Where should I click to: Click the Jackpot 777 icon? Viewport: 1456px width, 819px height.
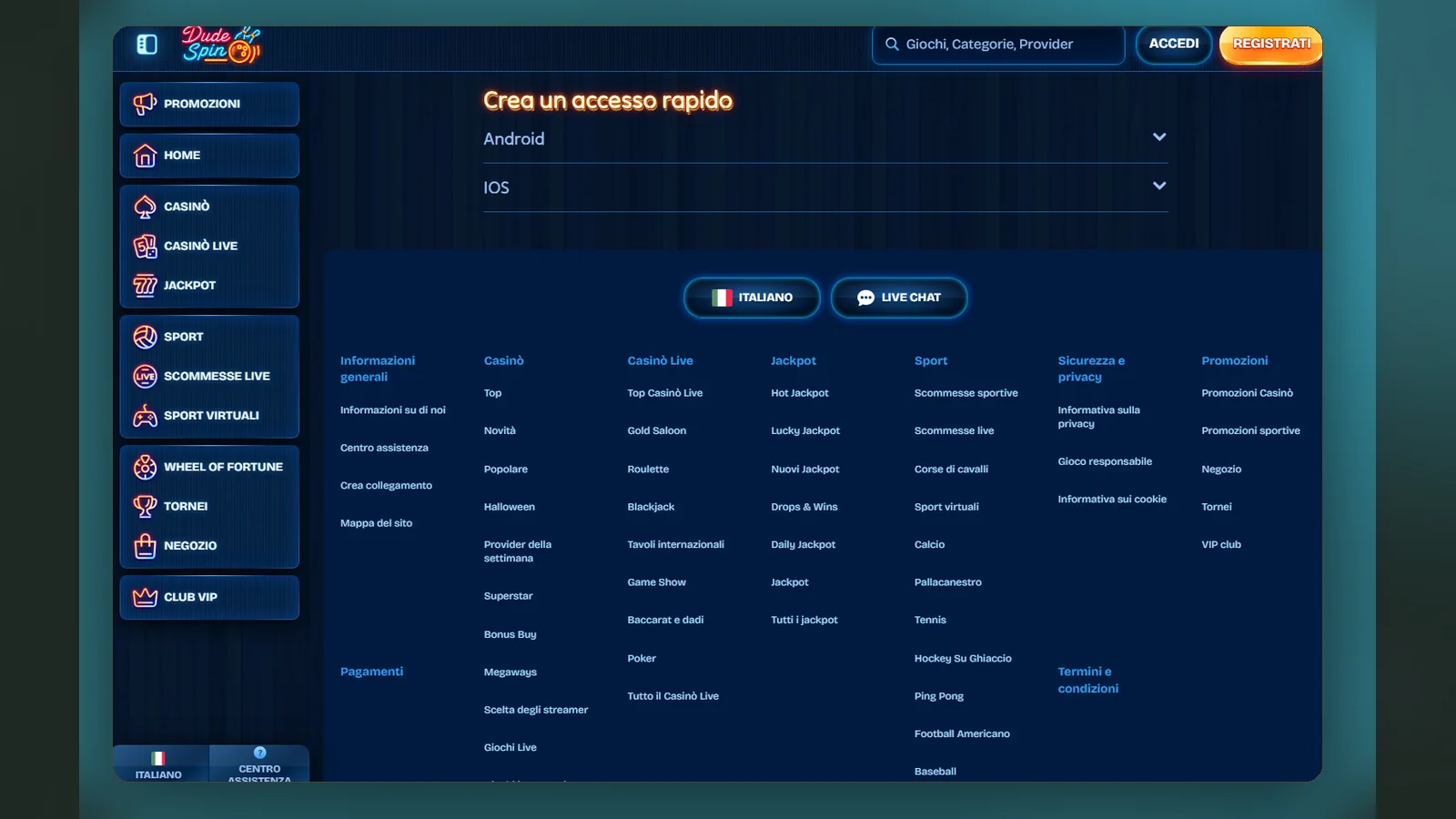click(x=145, y=286)
